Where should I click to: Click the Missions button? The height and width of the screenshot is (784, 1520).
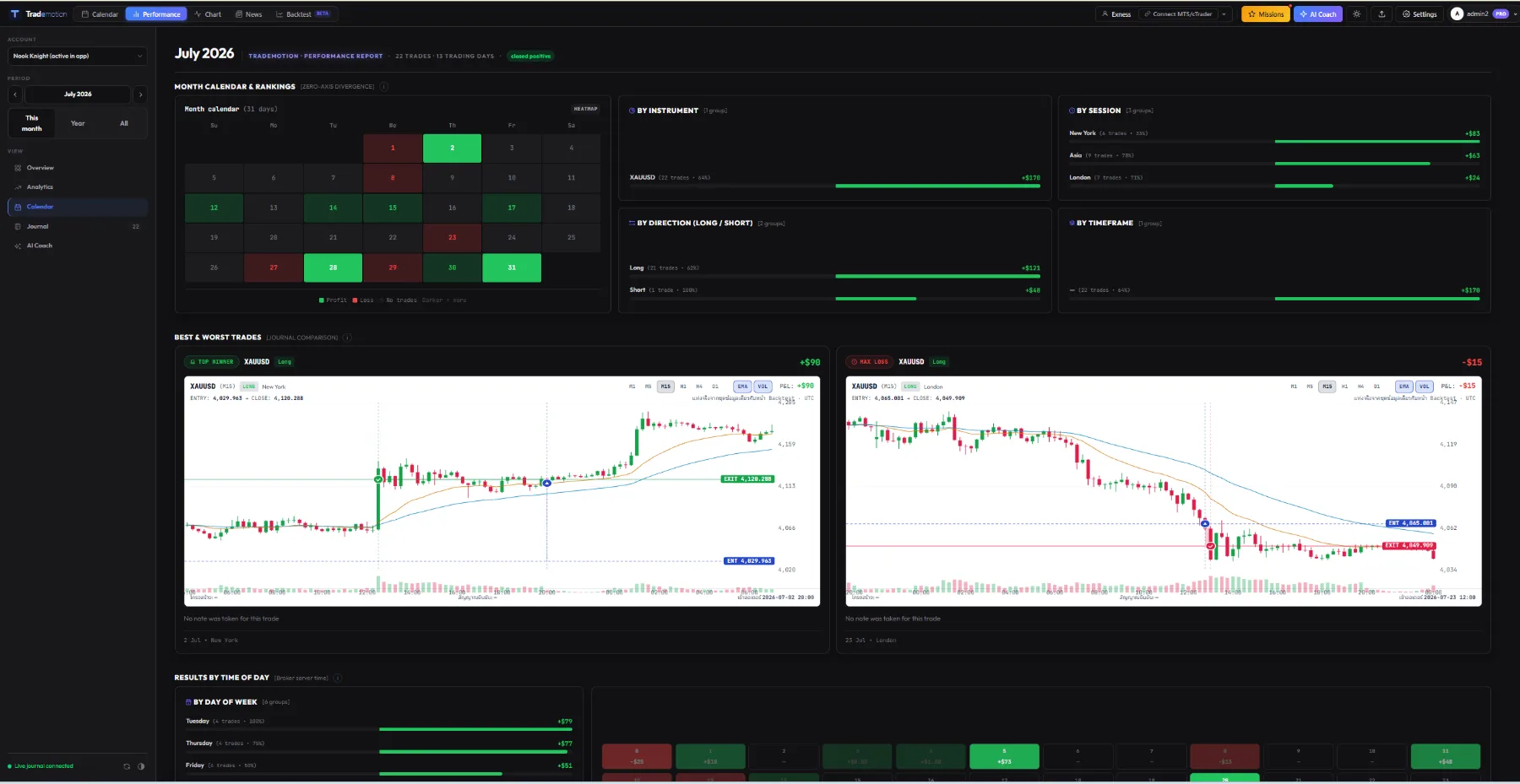1266,14
